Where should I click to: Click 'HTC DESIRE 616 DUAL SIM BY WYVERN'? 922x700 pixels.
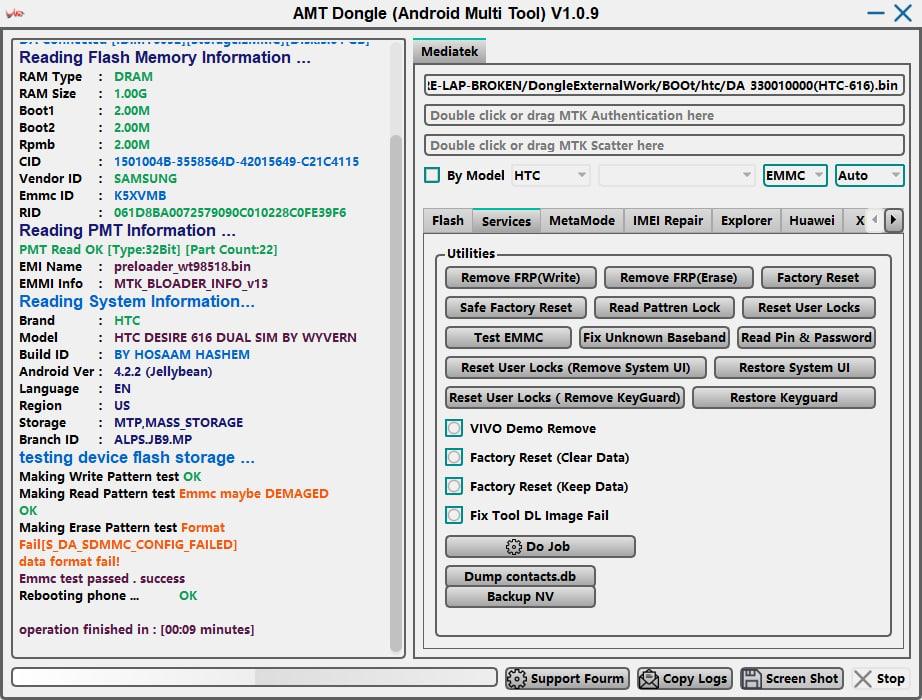click(x=235, y=338)
